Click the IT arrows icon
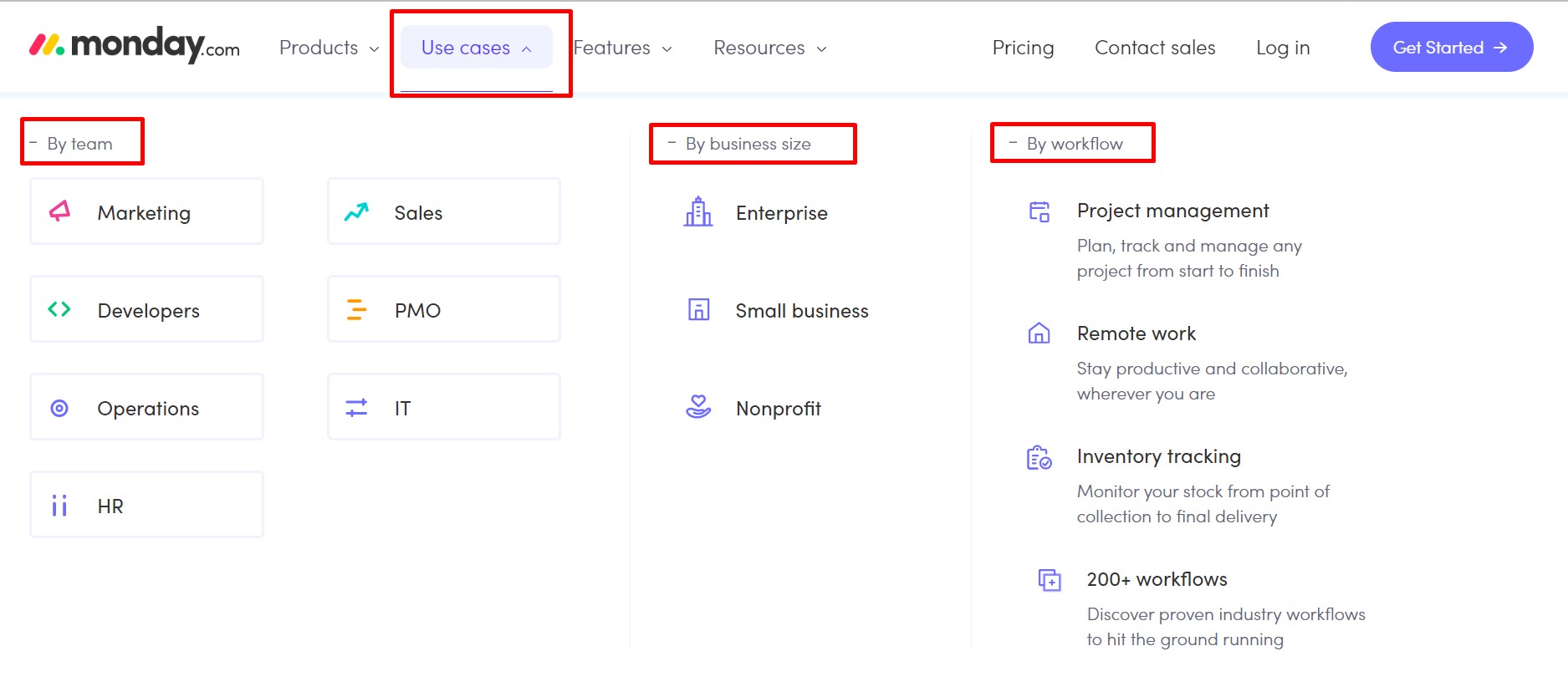This screenshot has width=1568, height=687. click(x=356, y=408)
